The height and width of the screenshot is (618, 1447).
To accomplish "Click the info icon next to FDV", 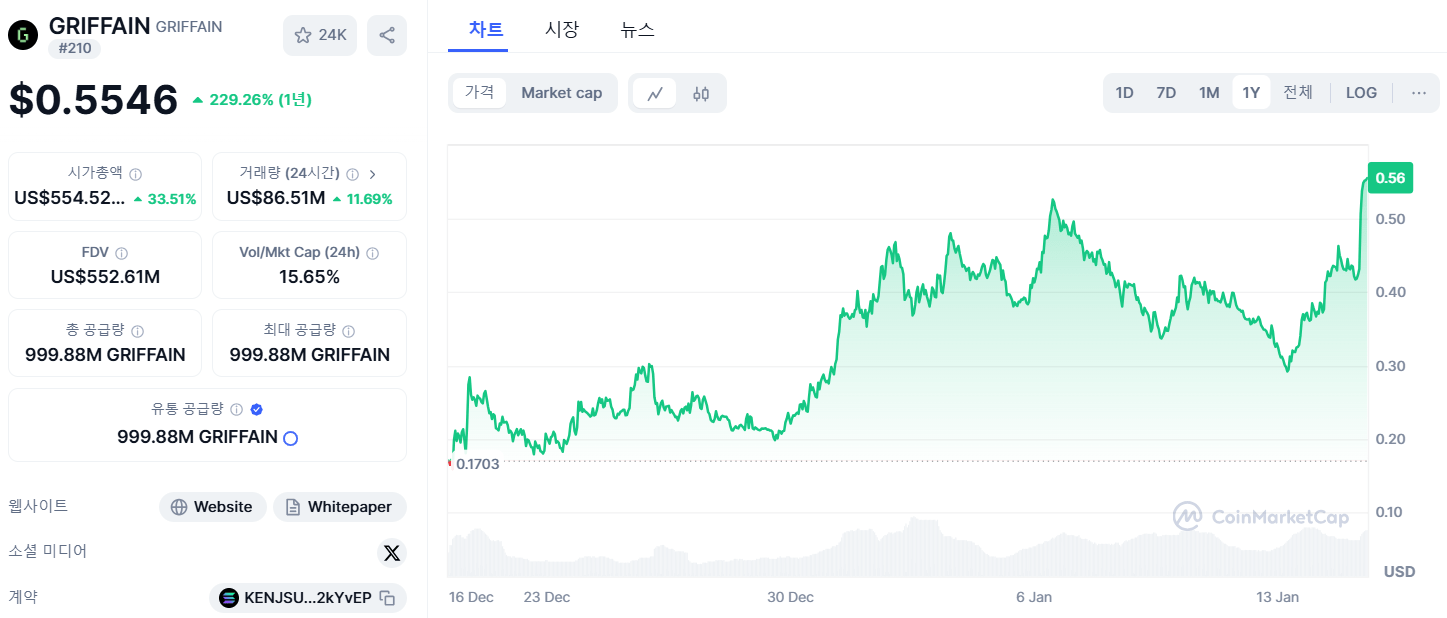I will (x=122, y=252).
